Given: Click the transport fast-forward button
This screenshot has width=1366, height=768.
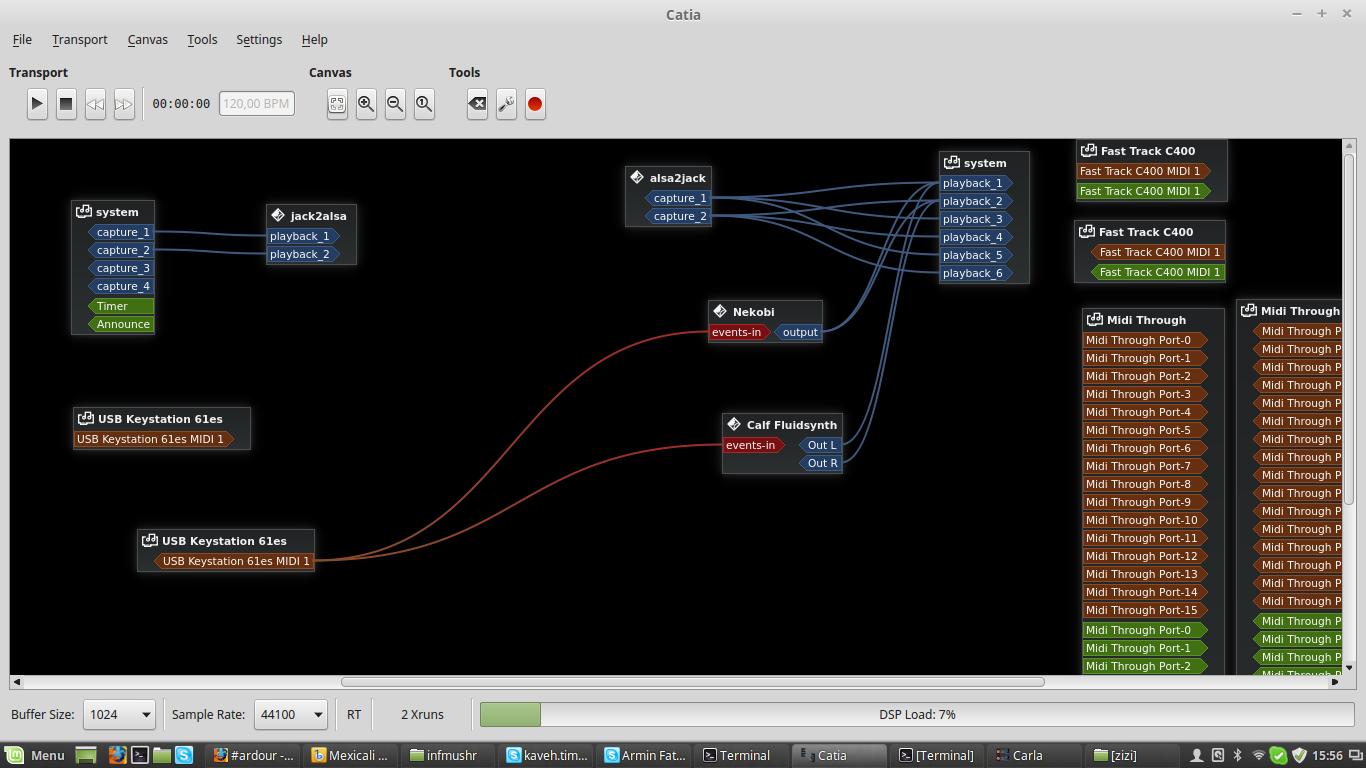Looking at the screenshot, I should click(x=124, y=103).
